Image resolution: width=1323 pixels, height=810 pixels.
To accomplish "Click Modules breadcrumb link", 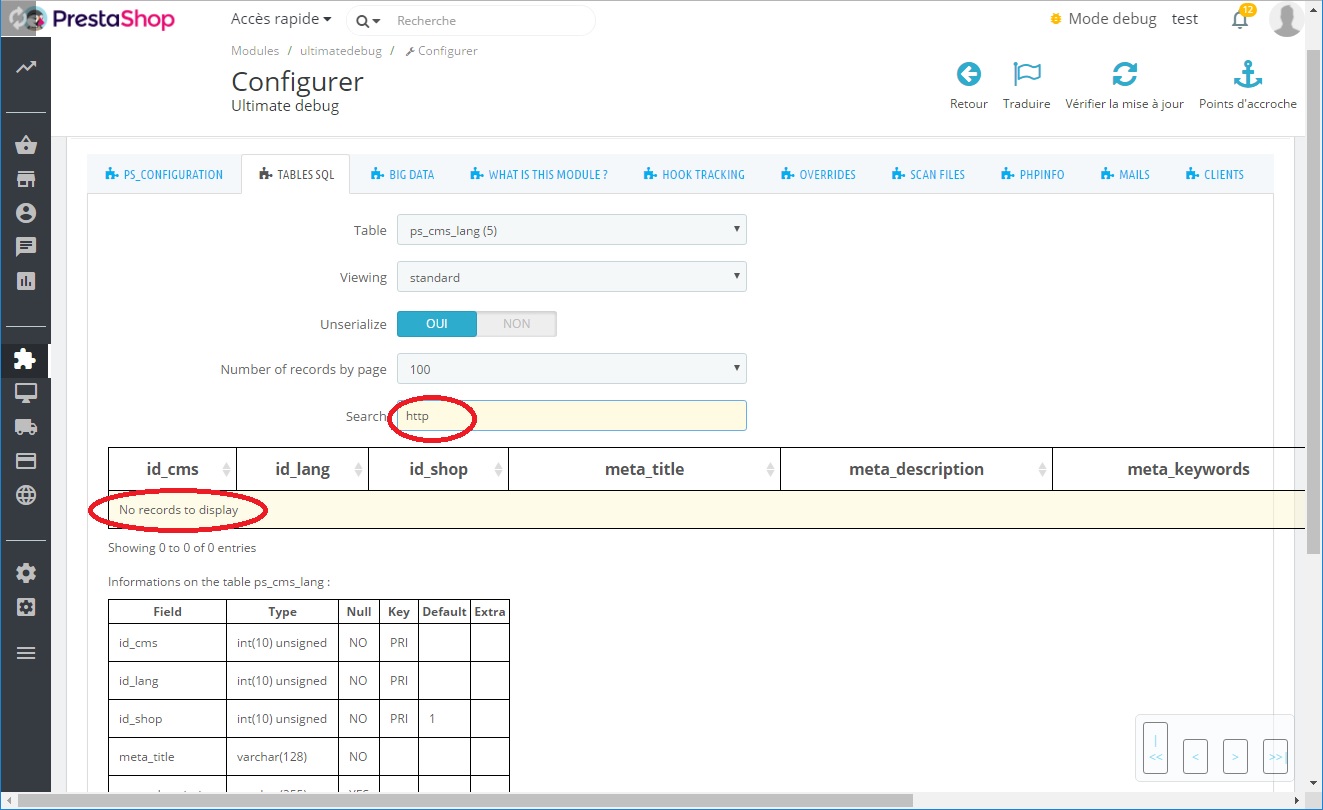I will (x=255, y=50).
